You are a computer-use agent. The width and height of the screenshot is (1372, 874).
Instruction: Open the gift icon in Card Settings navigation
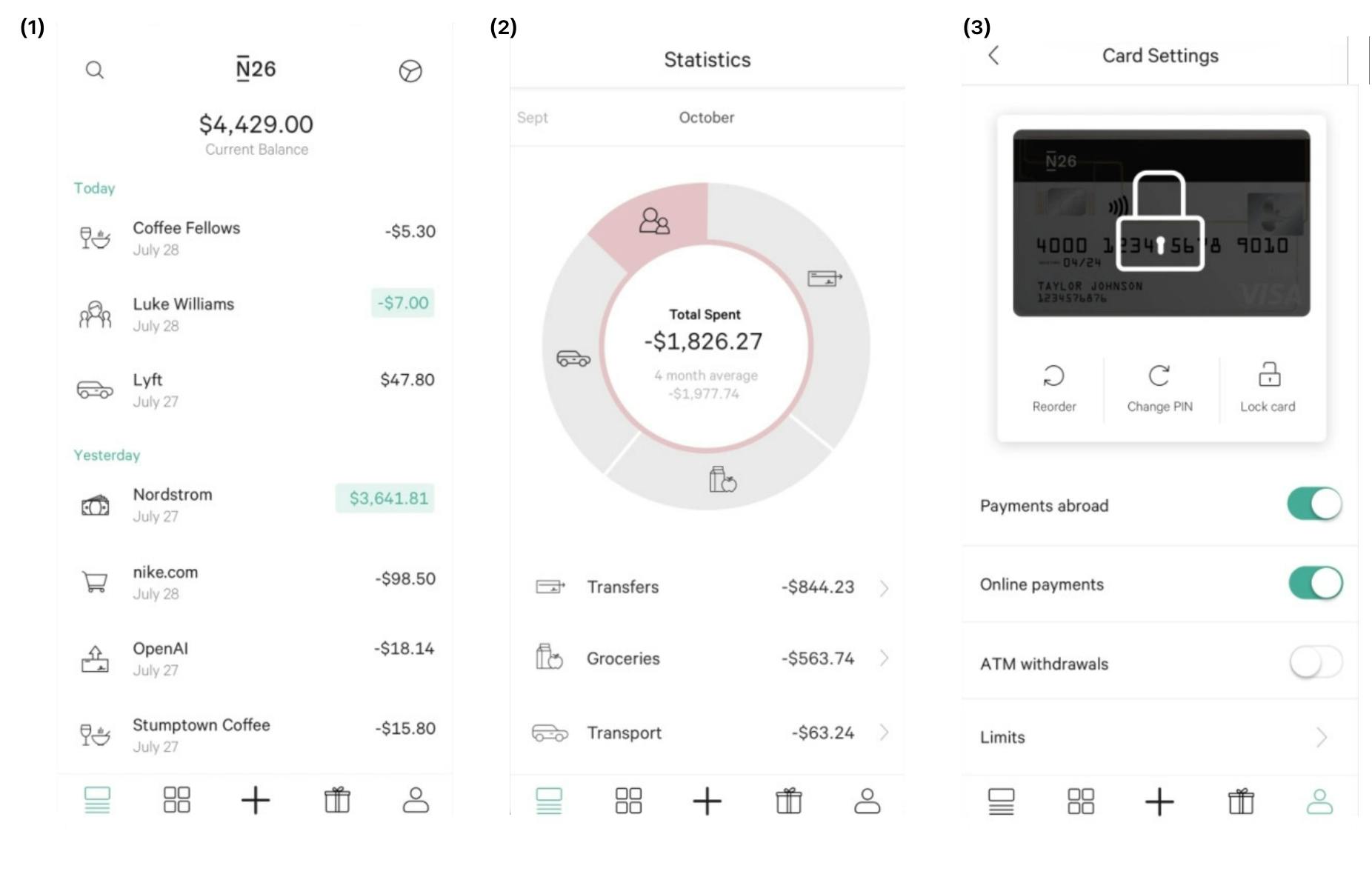click(1241, 801)
